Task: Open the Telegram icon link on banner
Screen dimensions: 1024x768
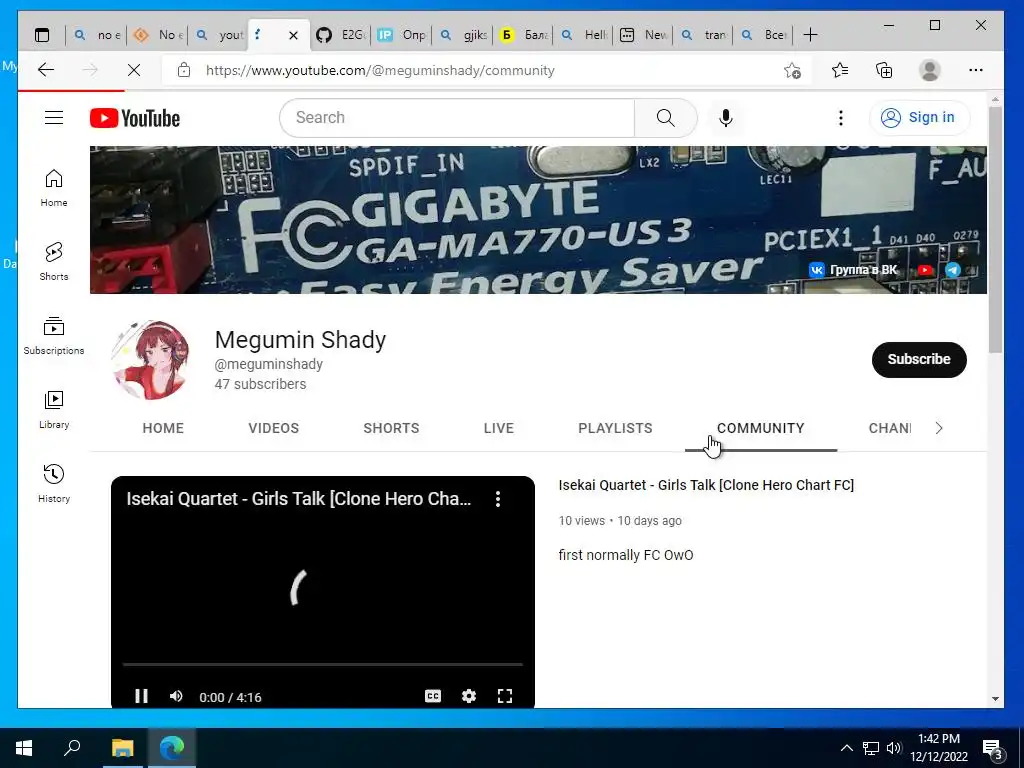Action: coord(953,270)
